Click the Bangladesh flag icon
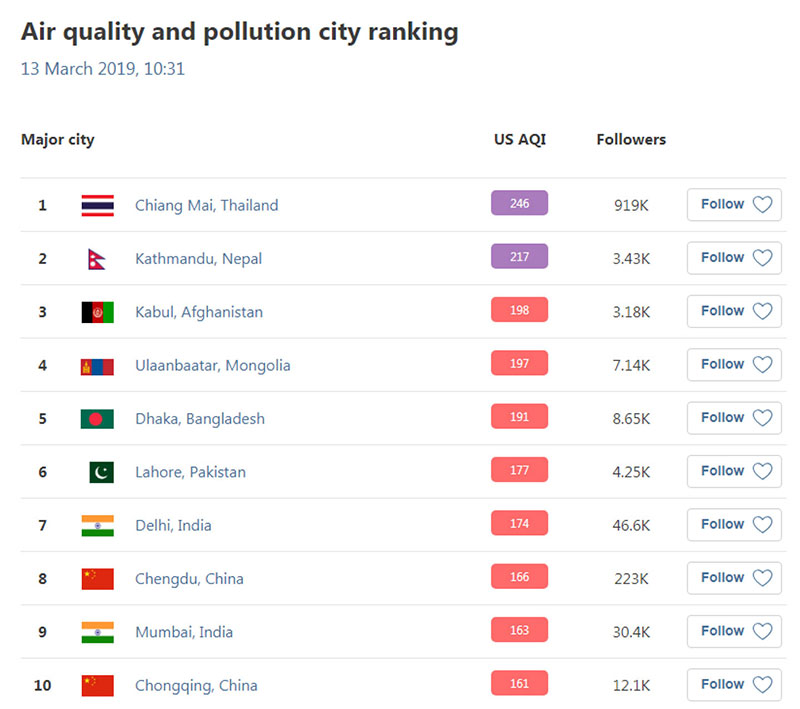Screen dimensions: 800x709 97,419
